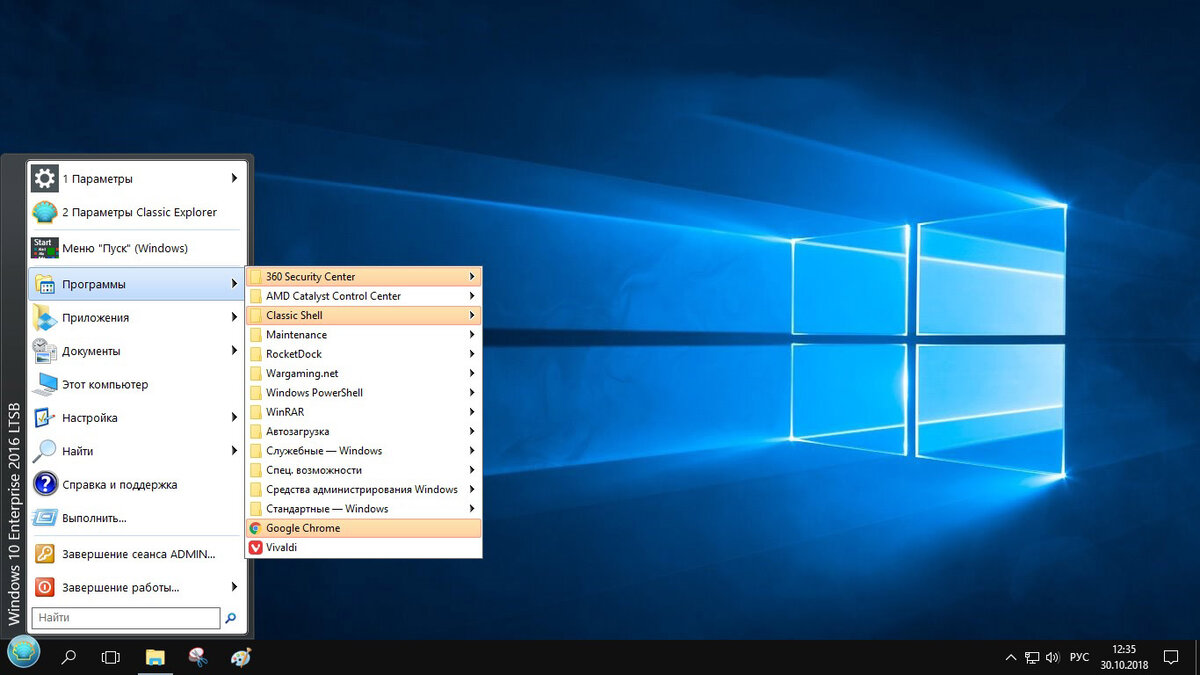Expand arrow for Документы
The image size is (1200, 675).
234,351
